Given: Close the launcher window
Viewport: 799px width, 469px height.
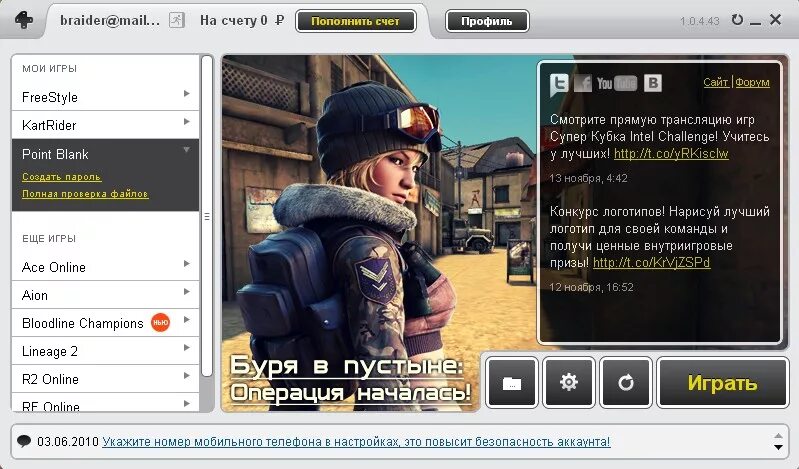Looking at the screenshot, I should tap(776, 20).
